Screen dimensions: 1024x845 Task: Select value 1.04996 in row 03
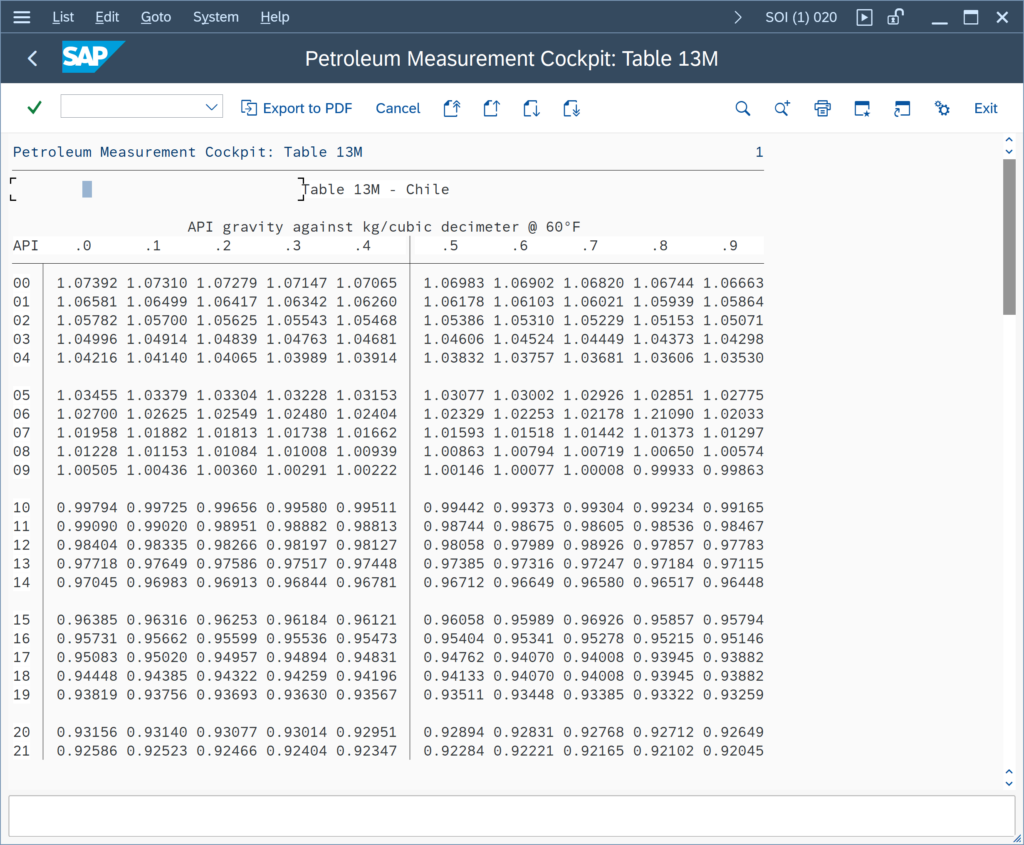pos(87,340)
